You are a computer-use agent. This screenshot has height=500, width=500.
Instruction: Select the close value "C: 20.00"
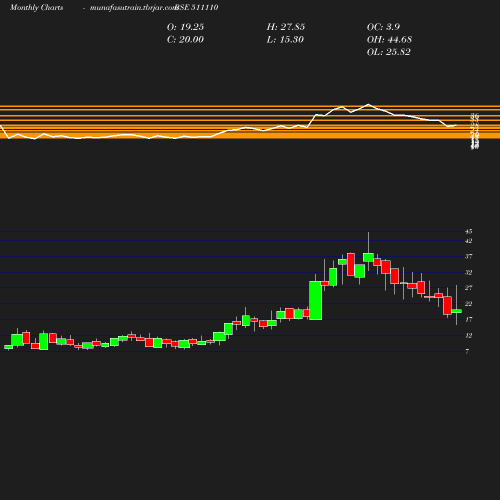click(x=185, y=40)
